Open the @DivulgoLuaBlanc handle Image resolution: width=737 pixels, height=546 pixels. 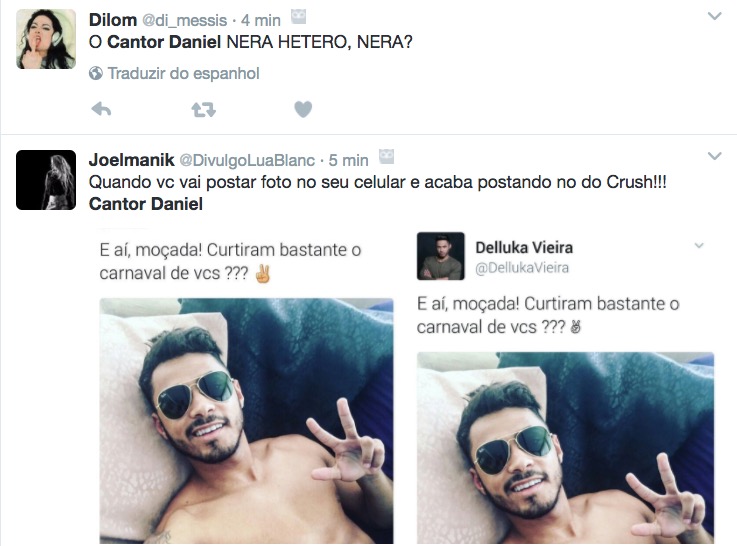pyautogui.click(x=247, y=161)
